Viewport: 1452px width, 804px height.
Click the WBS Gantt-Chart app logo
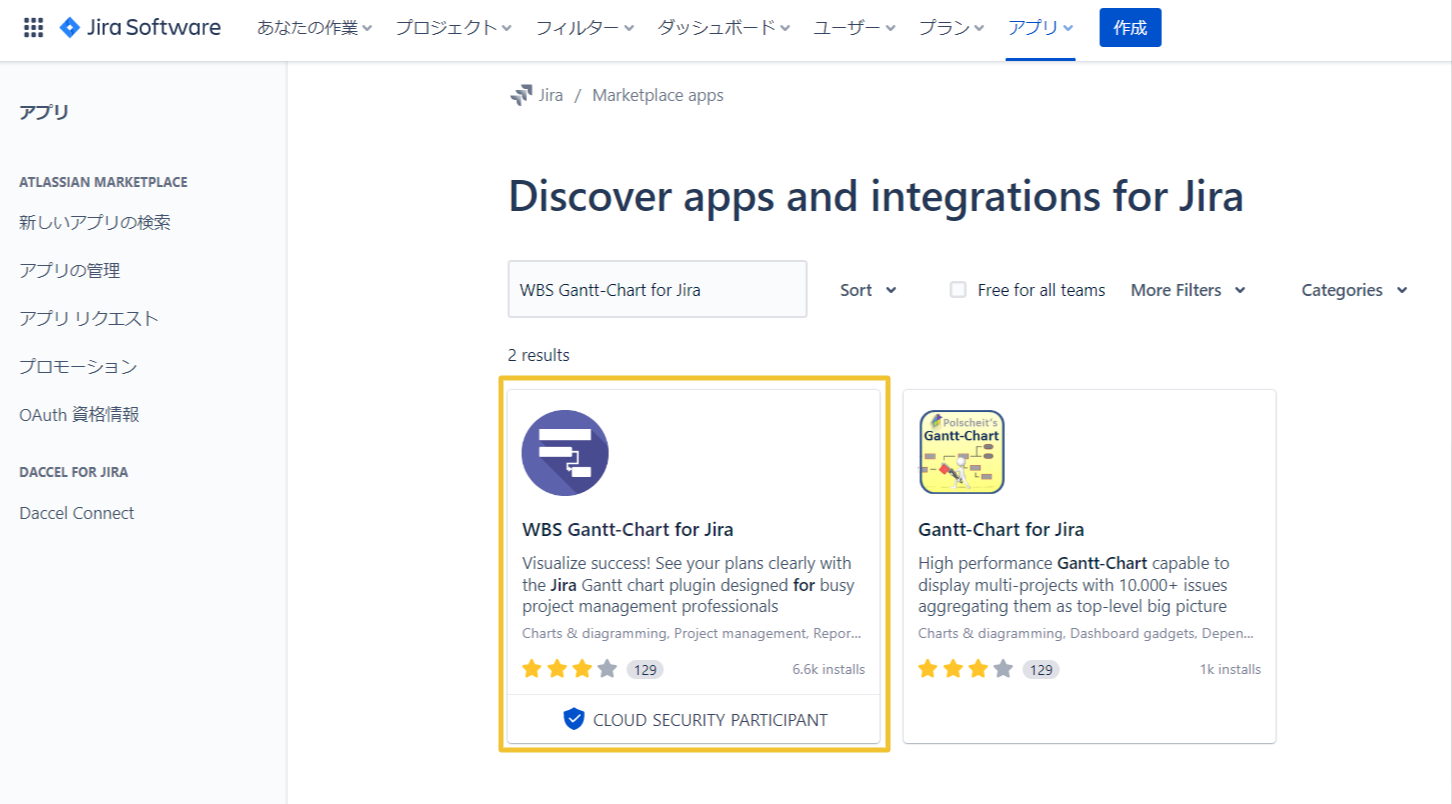point(565,453)
